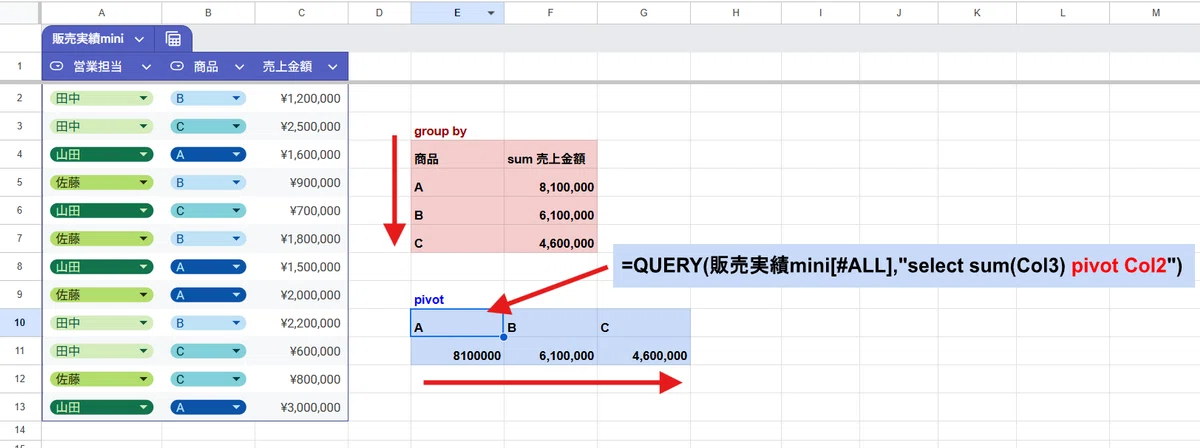The image size is (1200, 448).
Task: Open the product B dropdown chip in row 5
Action: tap(208, 183)
